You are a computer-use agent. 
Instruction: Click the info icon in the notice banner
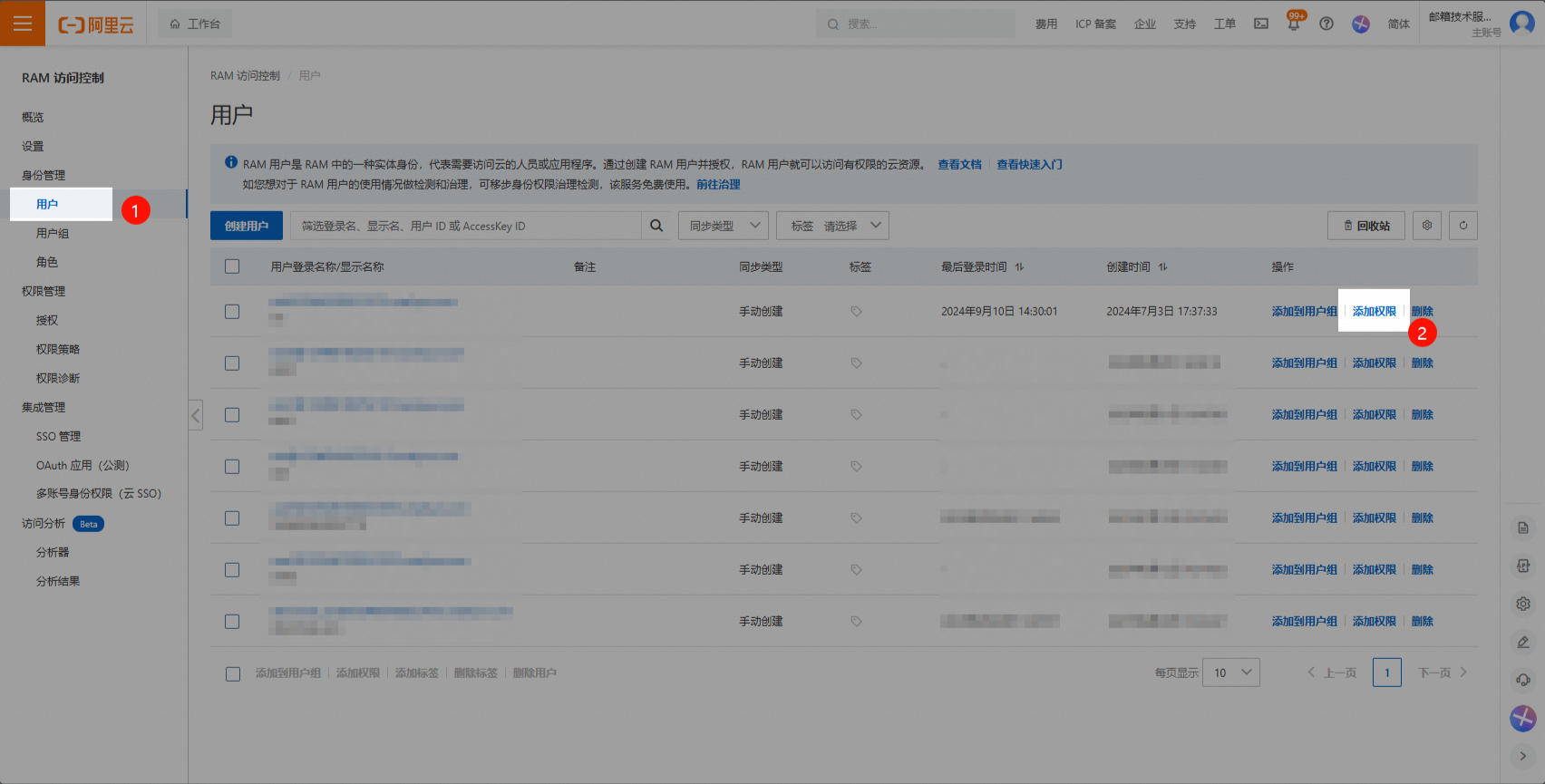tap(231, 162)
